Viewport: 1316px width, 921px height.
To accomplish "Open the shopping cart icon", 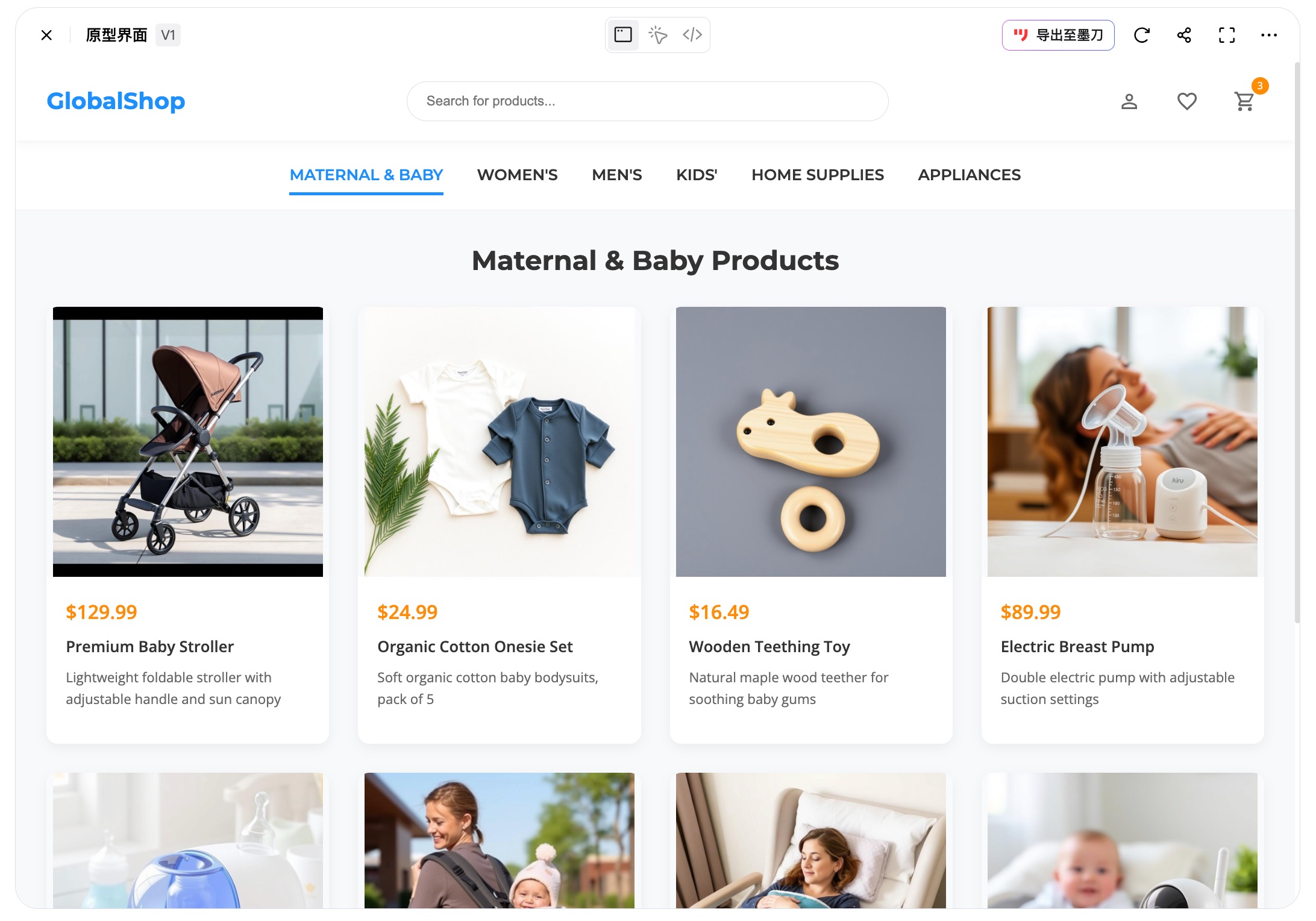I will point(1245,101).
